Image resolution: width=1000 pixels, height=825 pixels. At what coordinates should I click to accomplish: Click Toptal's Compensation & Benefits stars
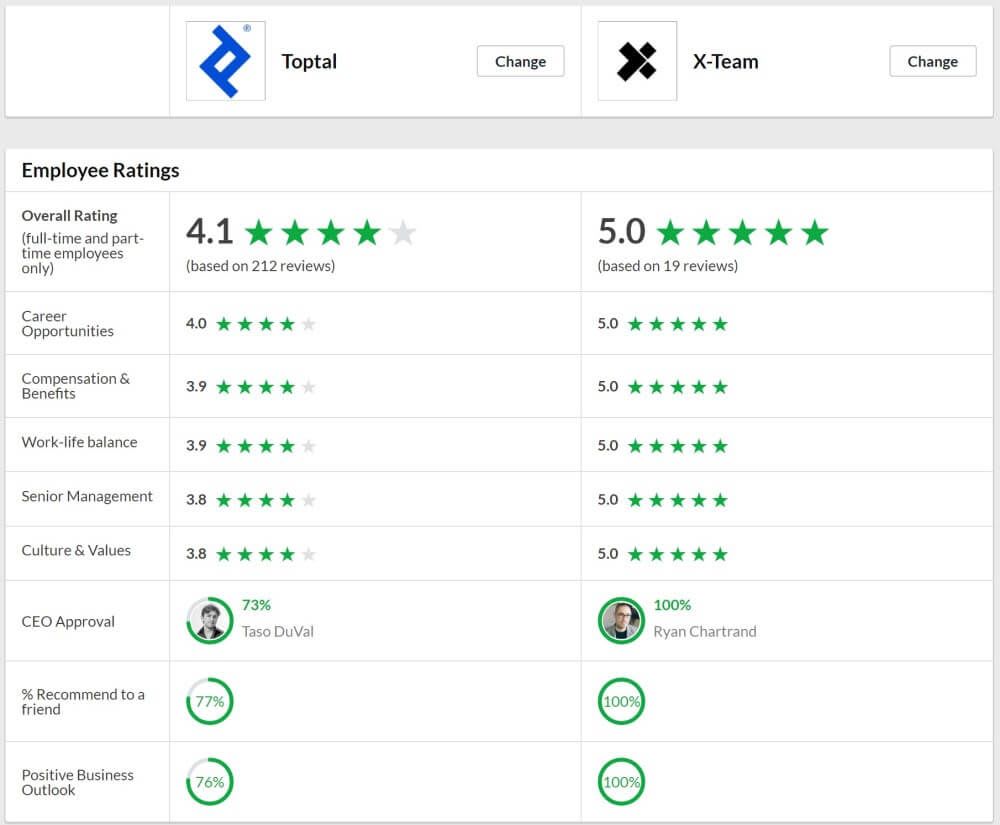pyautogui.click(x=266, y=387)
